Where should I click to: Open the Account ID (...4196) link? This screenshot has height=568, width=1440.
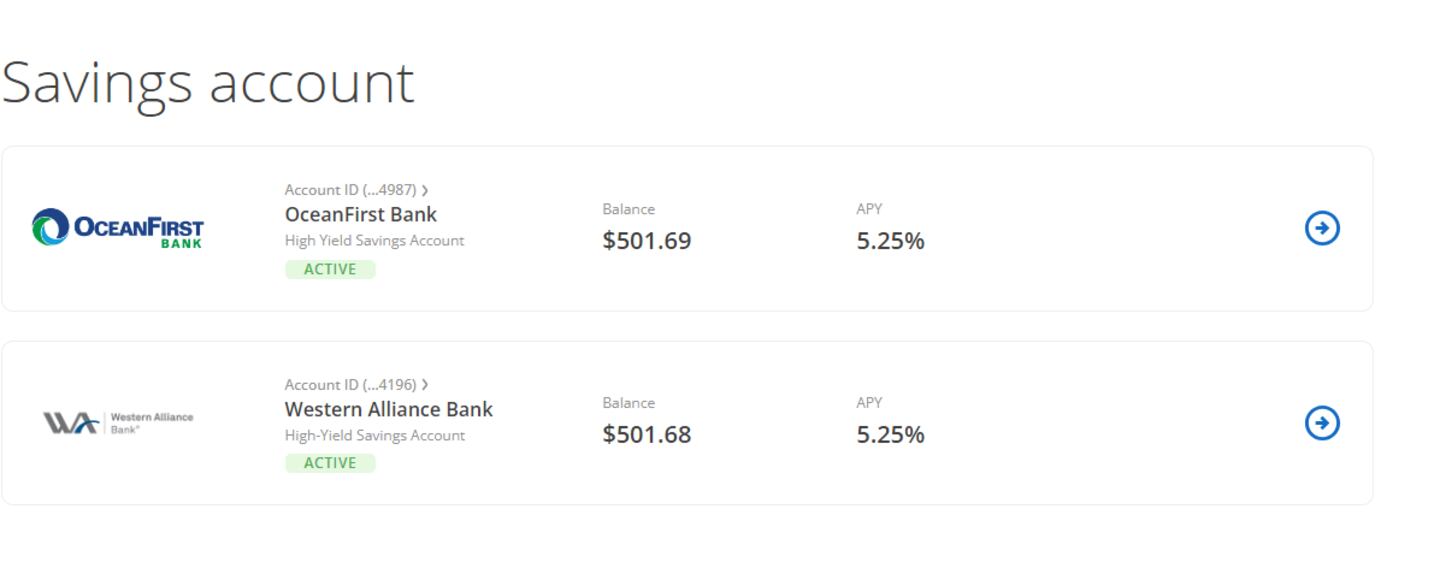[350, 385]
